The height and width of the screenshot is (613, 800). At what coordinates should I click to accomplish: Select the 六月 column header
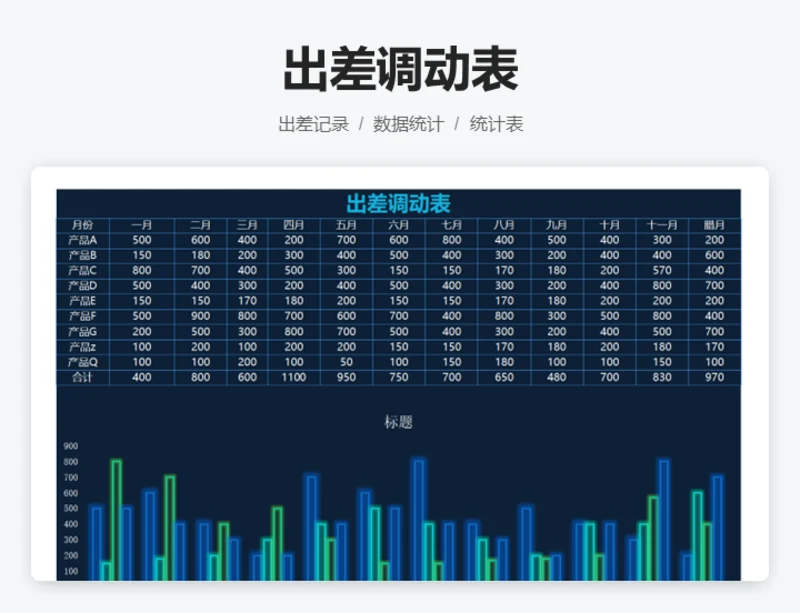(398, 225)
